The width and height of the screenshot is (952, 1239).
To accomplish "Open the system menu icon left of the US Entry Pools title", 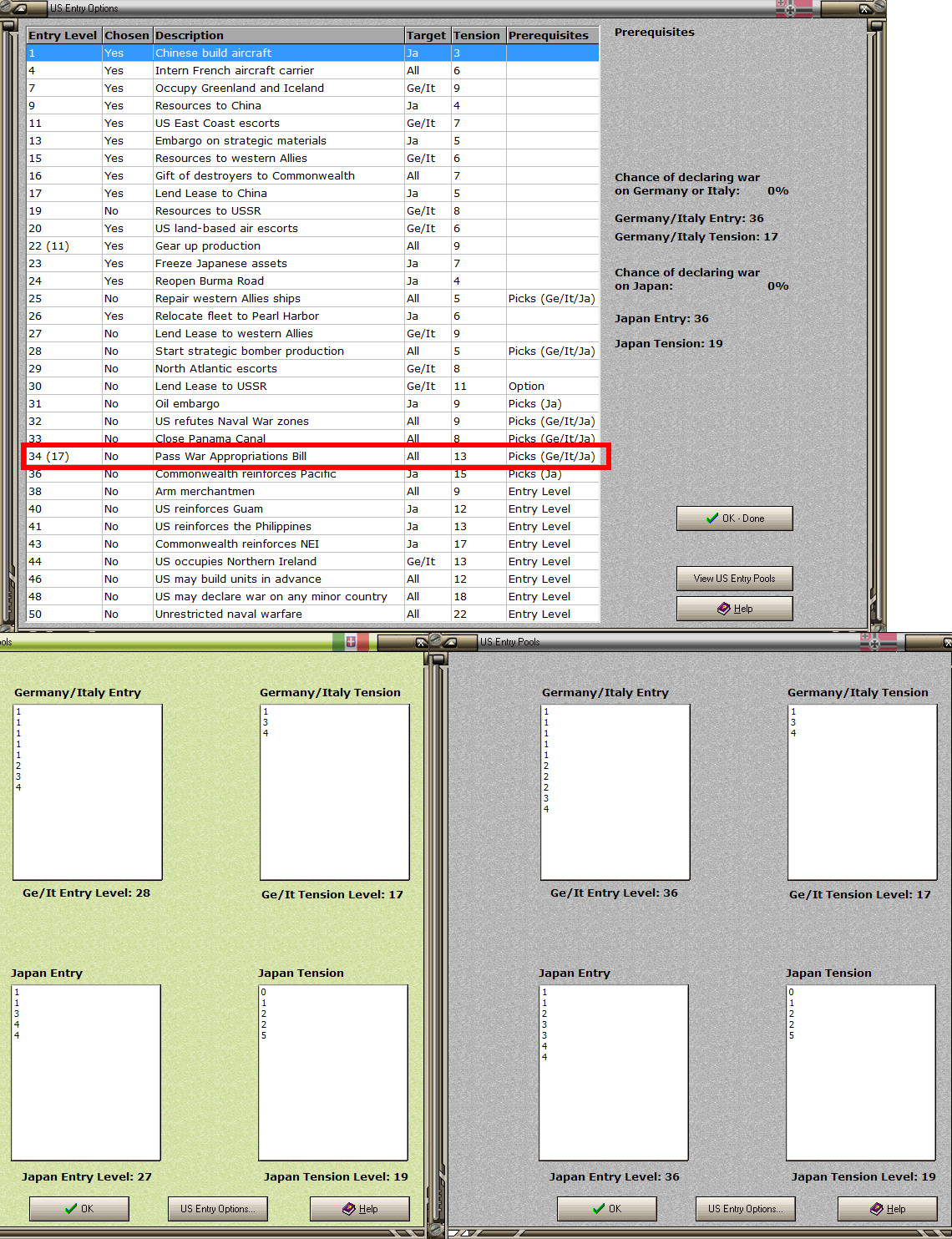I will (449, 642).
